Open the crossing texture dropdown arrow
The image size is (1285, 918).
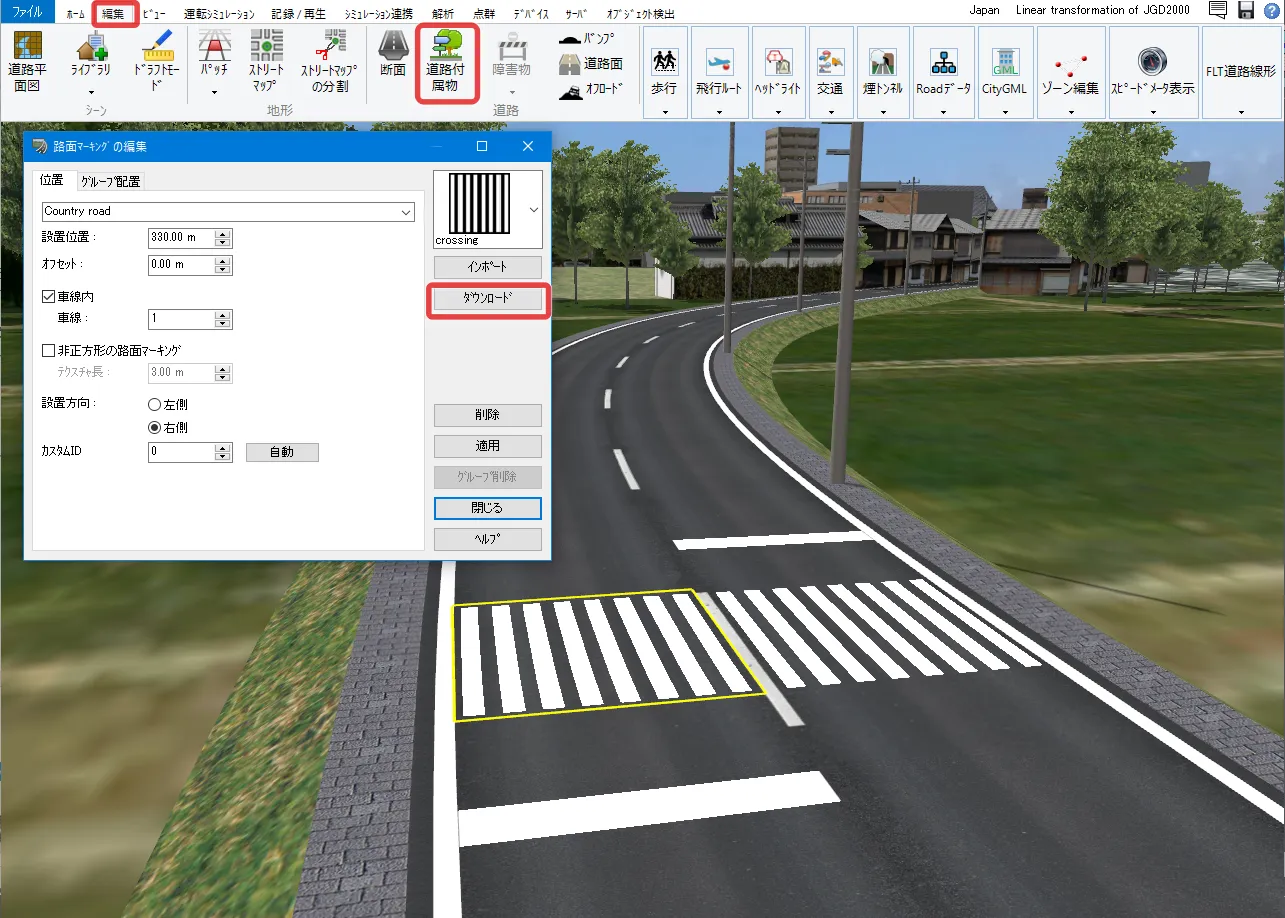point(533,210)
